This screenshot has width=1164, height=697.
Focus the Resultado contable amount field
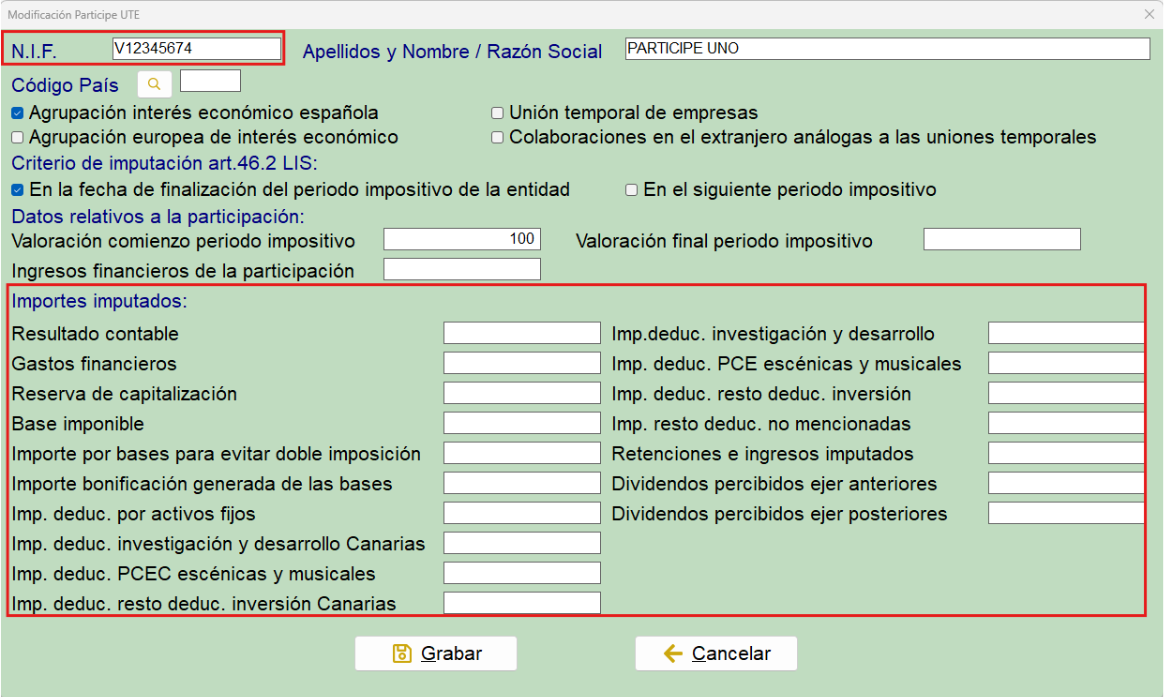[522, 333]
